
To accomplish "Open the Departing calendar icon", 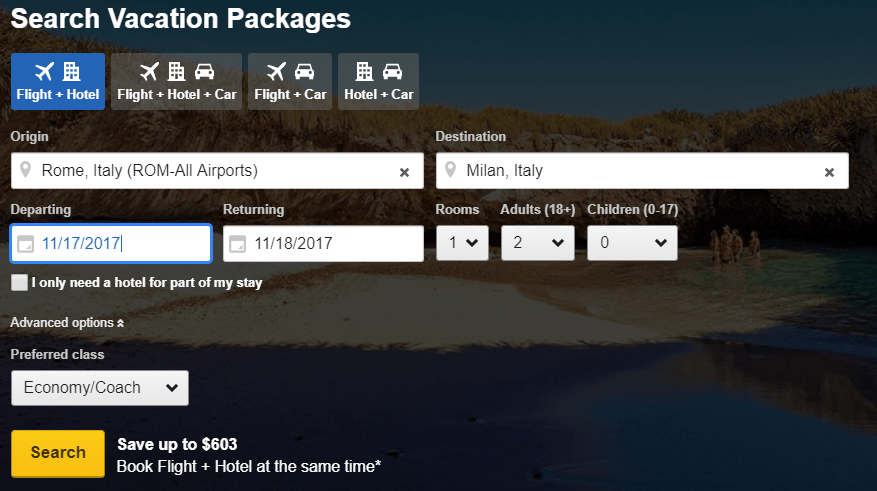I will coord(25,244).
